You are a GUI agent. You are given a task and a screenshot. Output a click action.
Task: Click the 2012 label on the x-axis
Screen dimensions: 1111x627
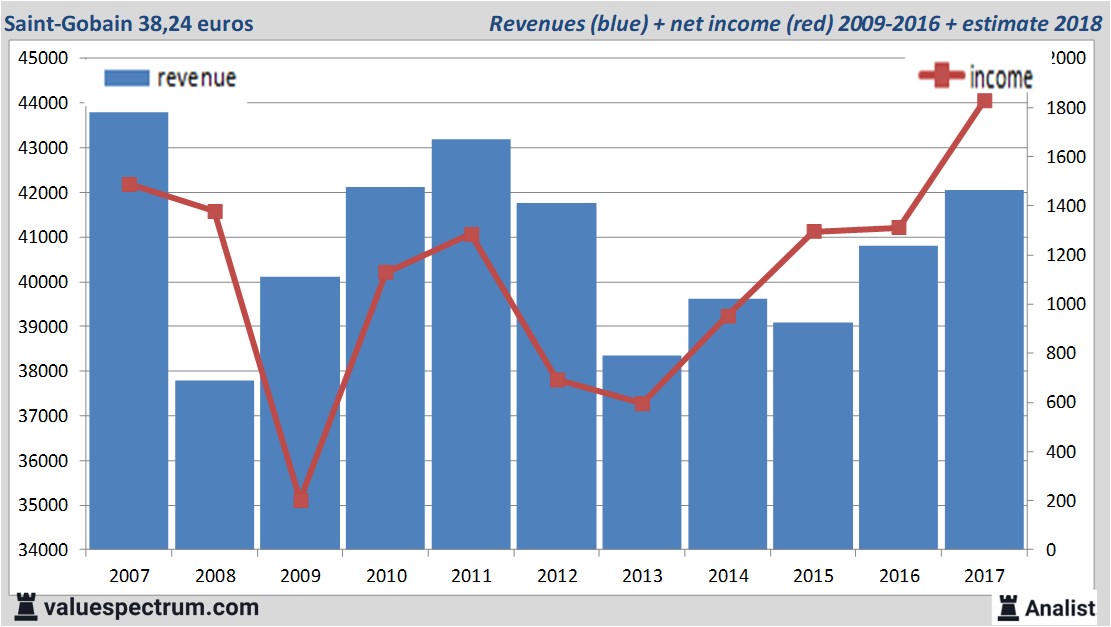pos(557,576)
